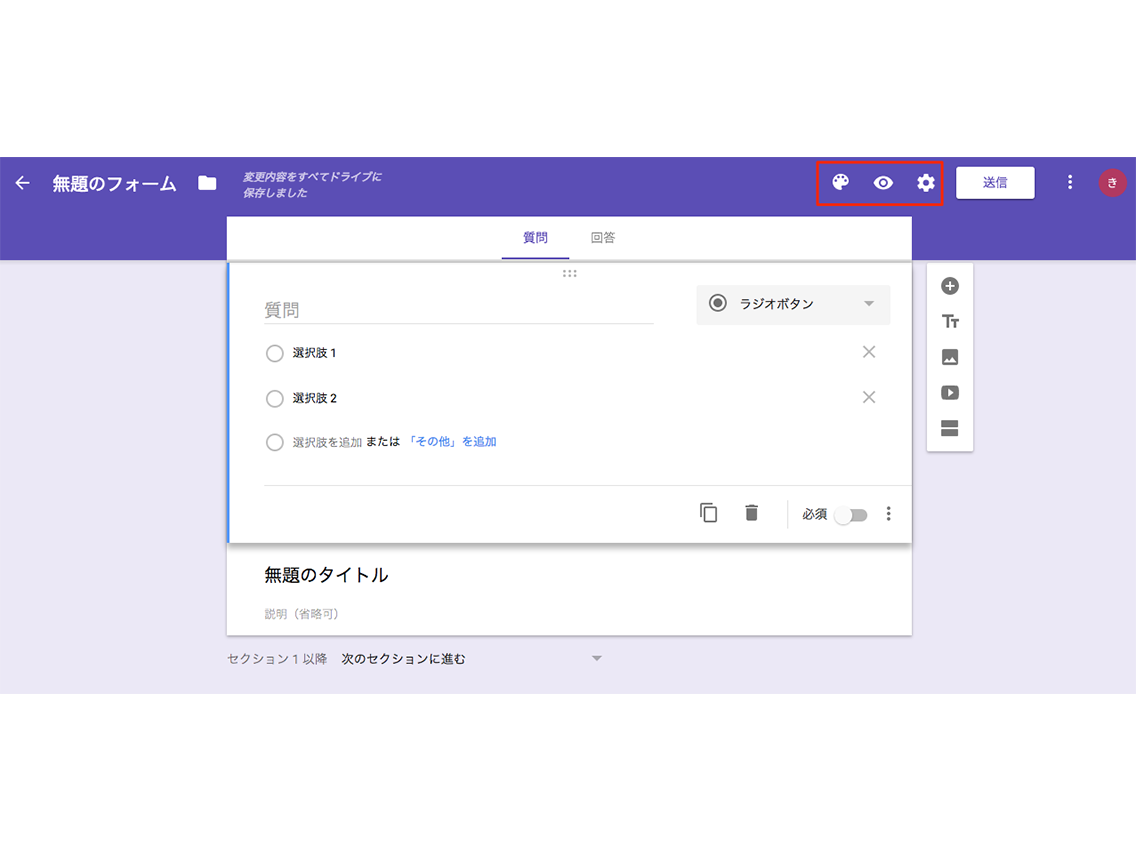
Task: Click the 無題のフォーム form title
Action: [x=114, y=184]
